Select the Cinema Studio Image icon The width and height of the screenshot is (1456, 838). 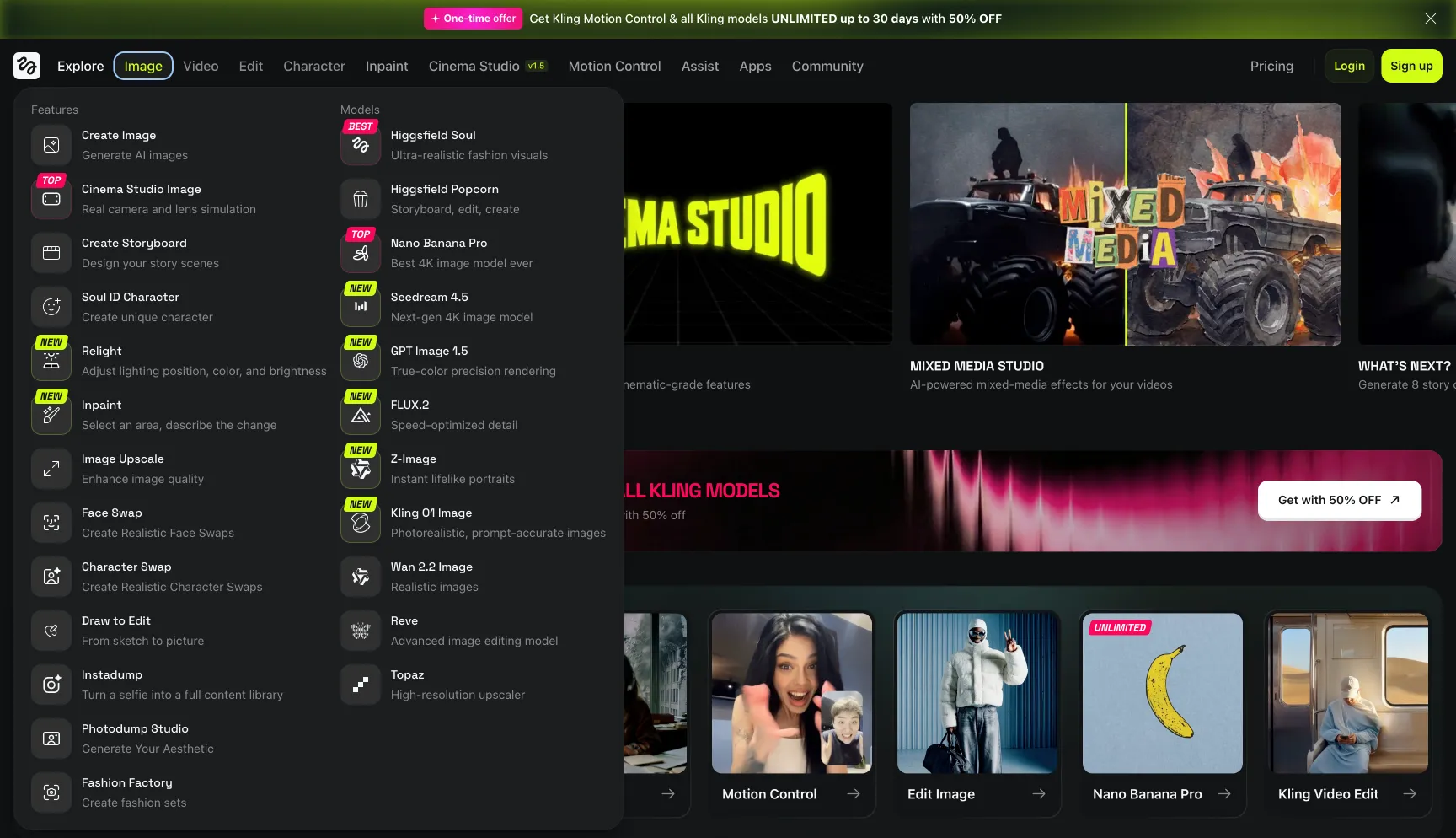(51, 199)
